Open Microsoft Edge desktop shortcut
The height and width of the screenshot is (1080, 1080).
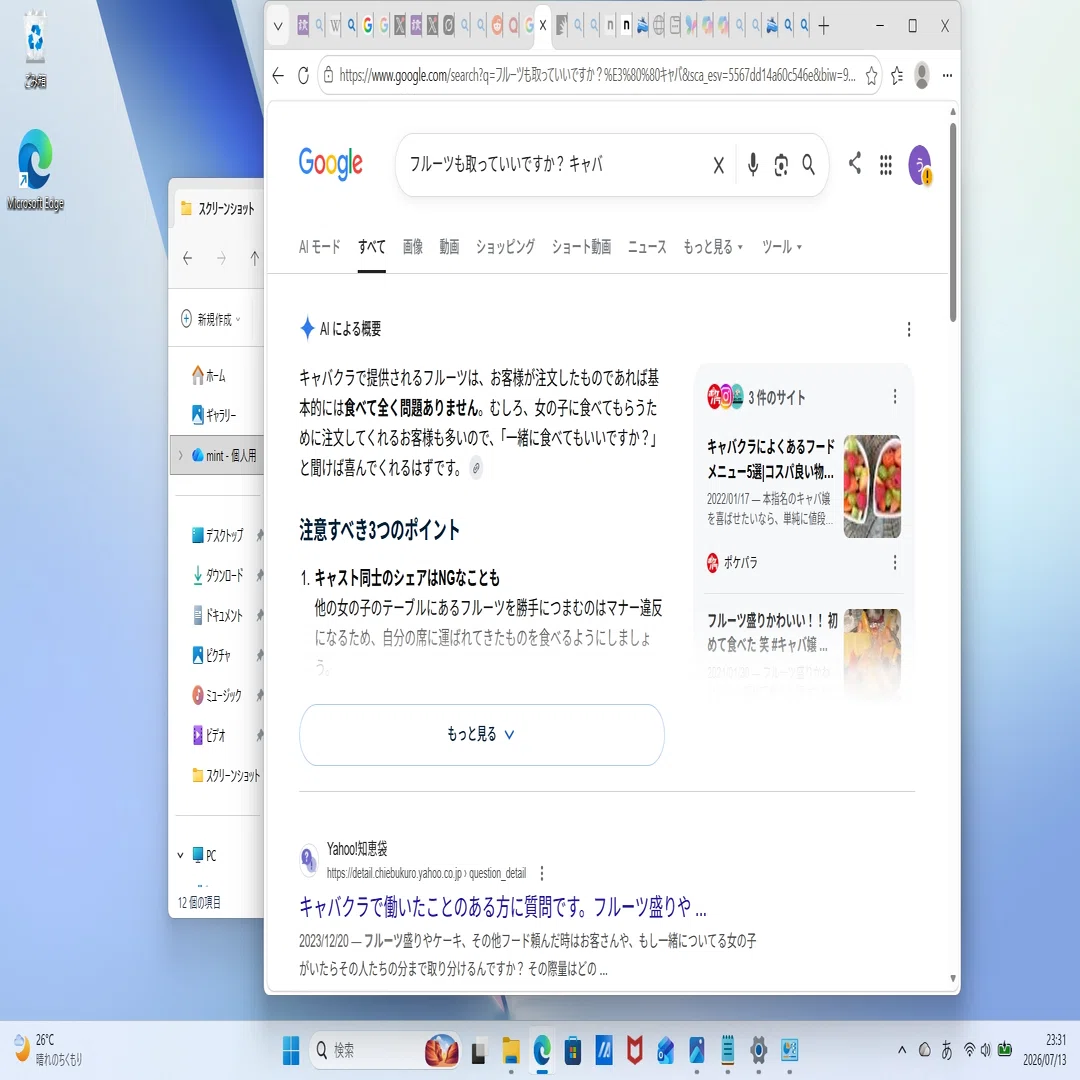tap(35, 169)
